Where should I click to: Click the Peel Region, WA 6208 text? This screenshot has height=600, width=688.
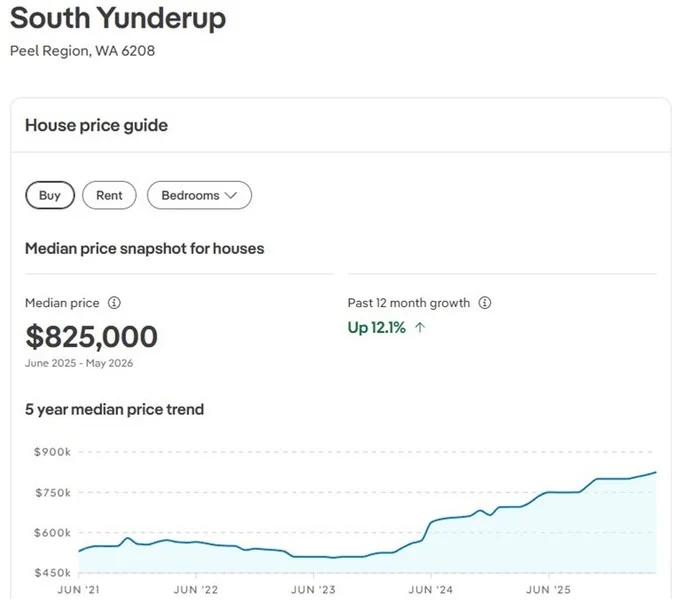point(82,51)
